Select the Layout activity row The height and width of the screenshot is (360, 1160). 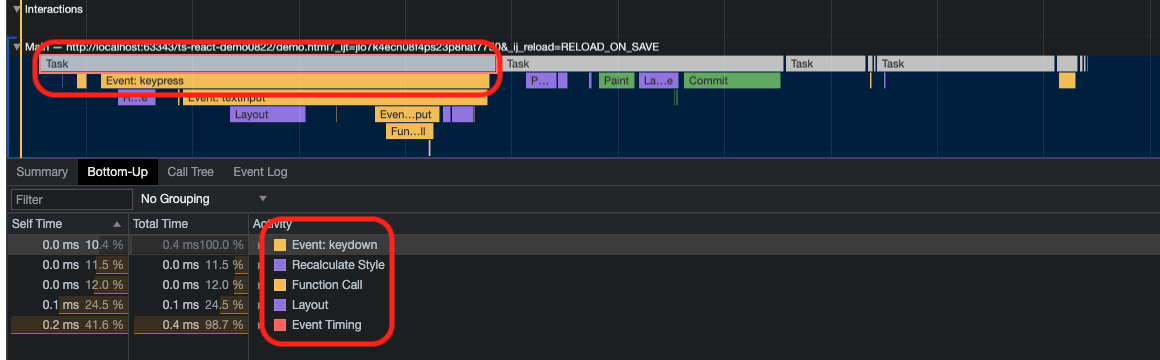[583, 305]
